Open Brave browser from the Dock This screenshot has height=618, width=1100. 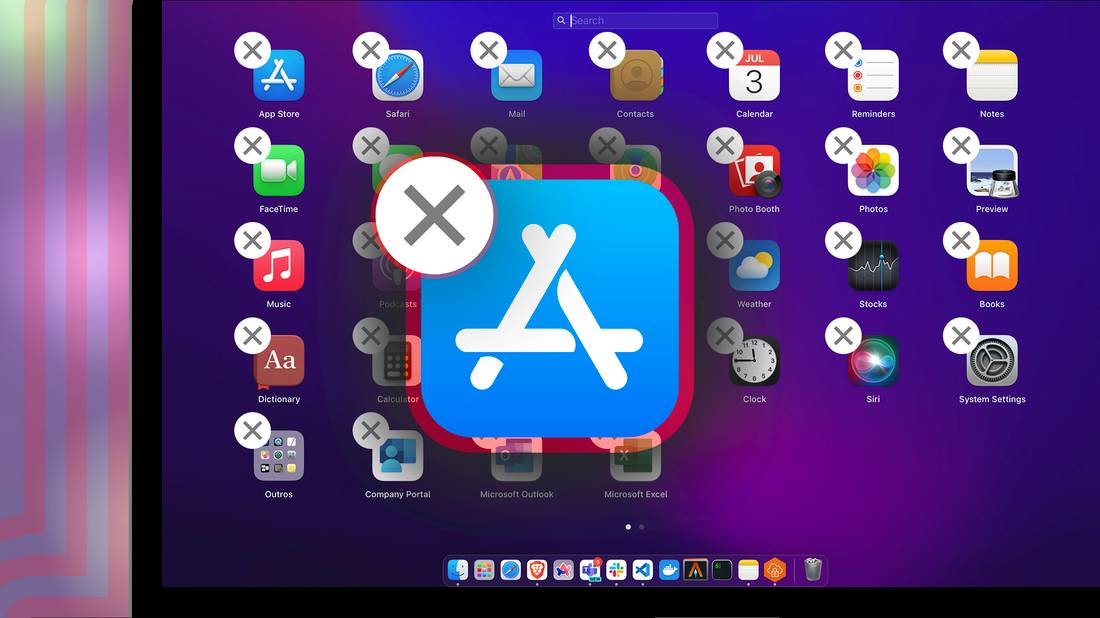coord(537,570)
